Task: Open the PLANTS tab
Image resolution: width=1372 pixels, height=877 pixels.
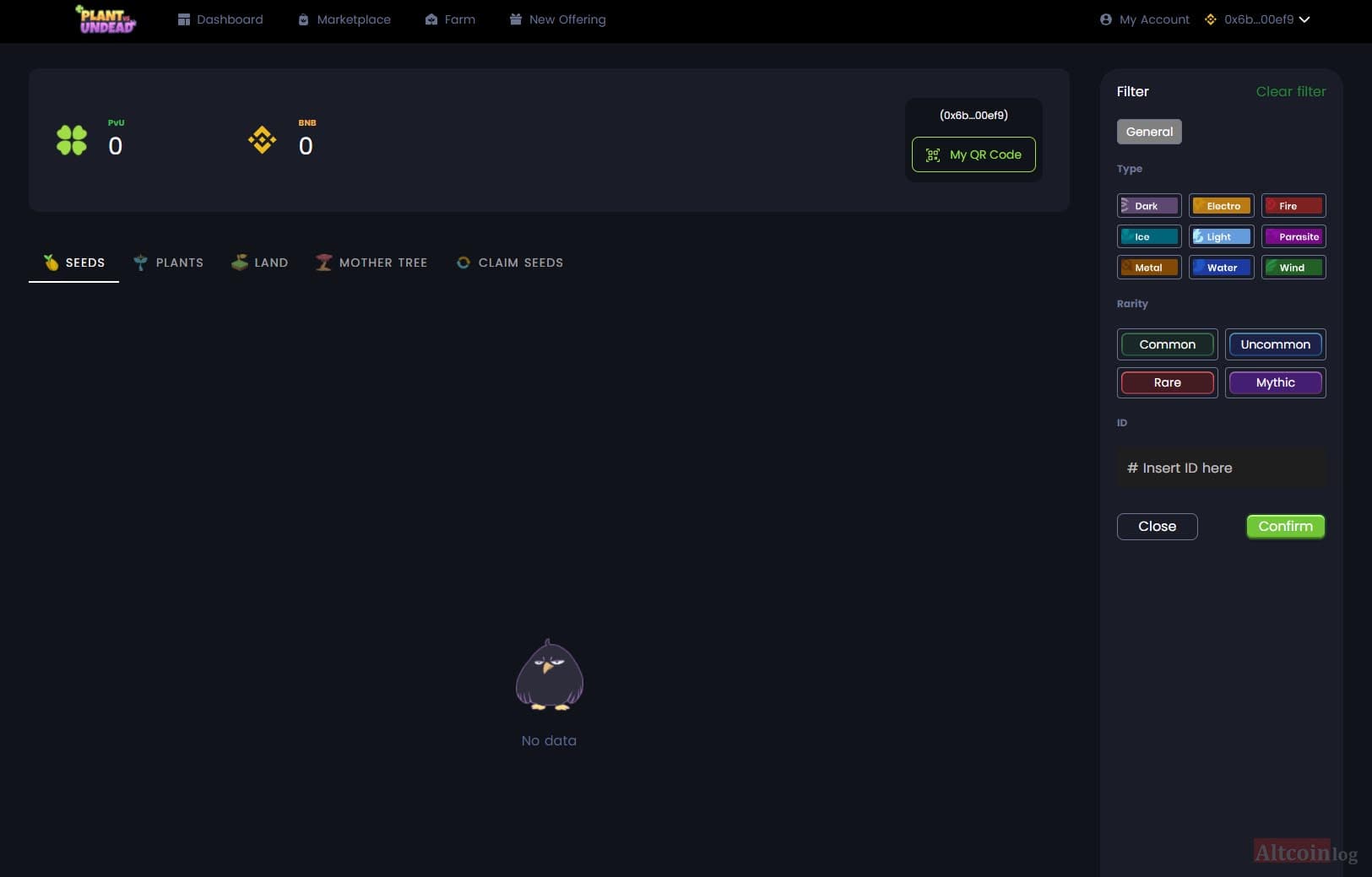Action: (x=168, y=263)
